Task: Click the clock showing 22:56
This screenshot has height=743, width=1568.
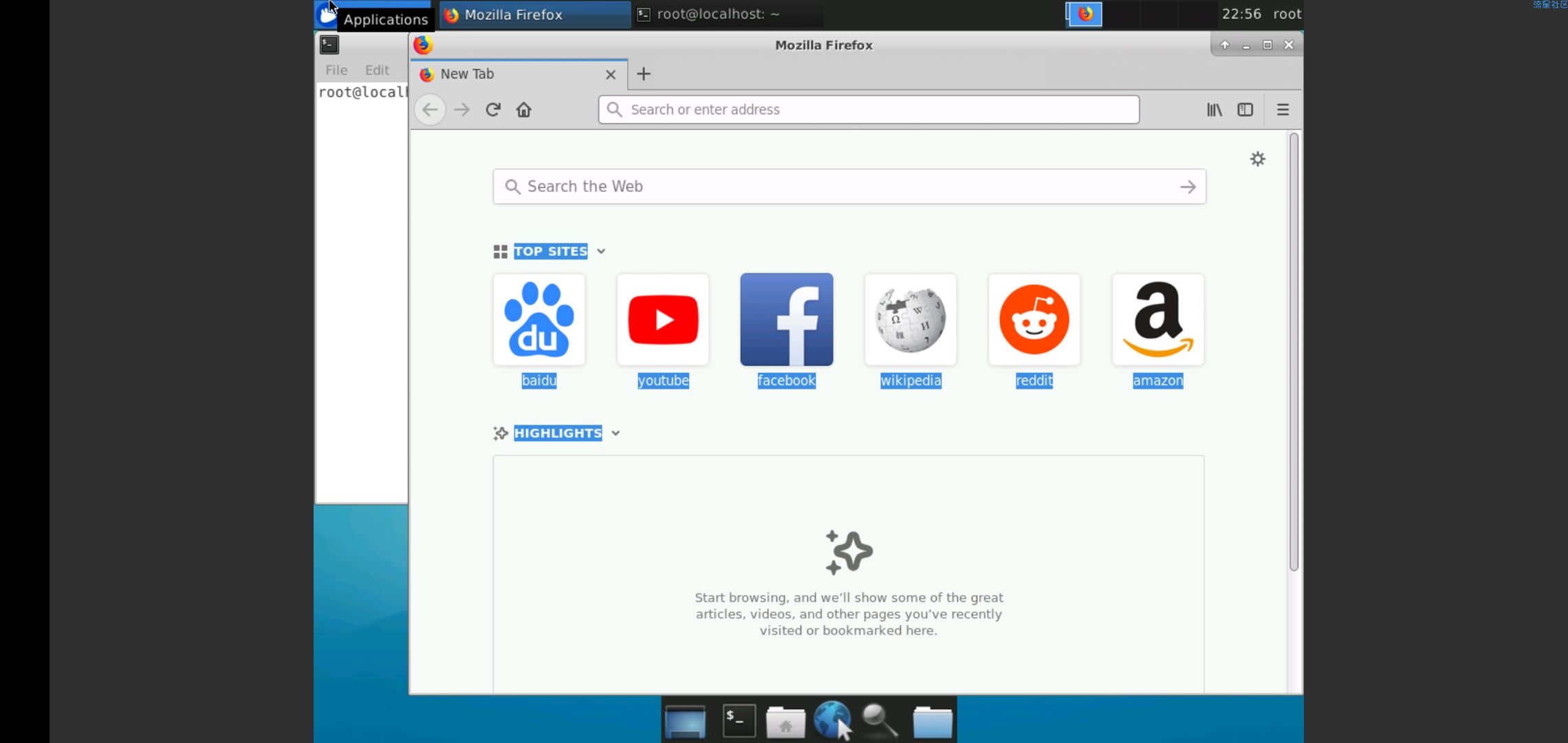Action: pos(1241,14)
